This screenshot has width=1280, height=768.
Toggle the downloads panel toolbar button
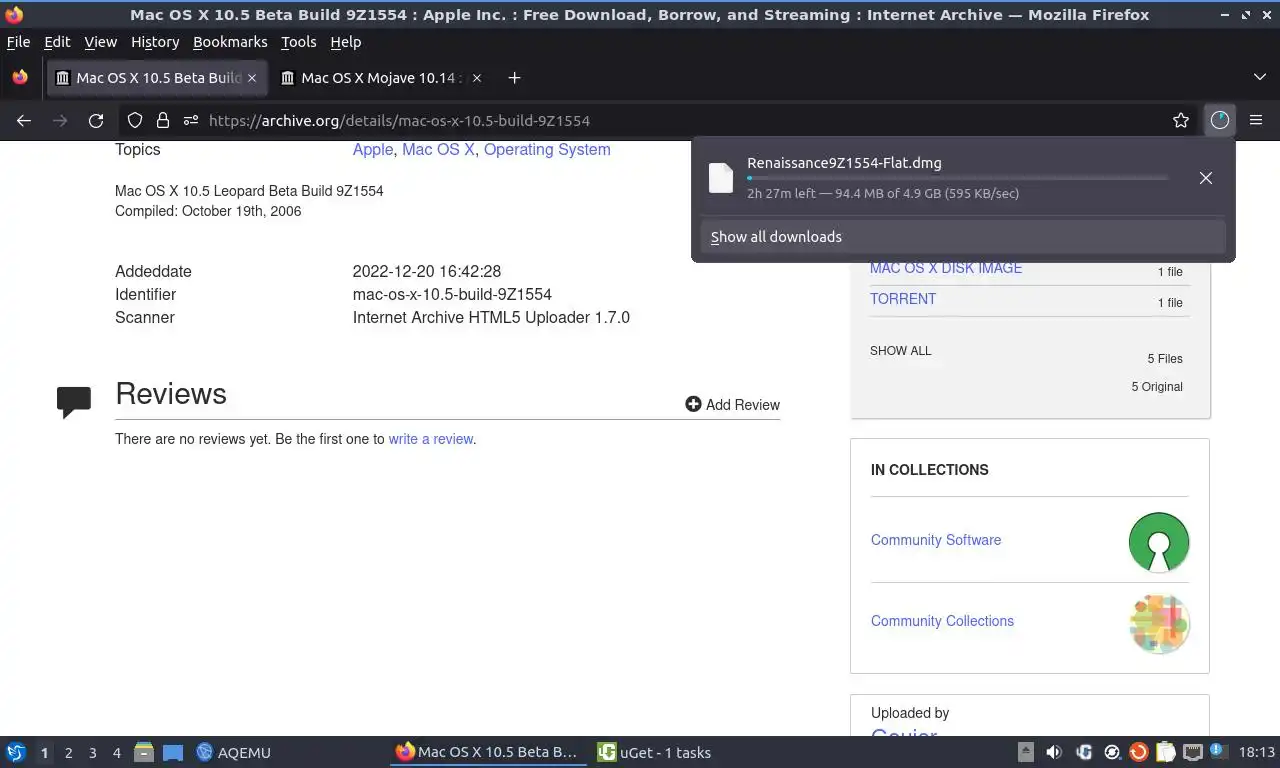tap(1219, 120)
